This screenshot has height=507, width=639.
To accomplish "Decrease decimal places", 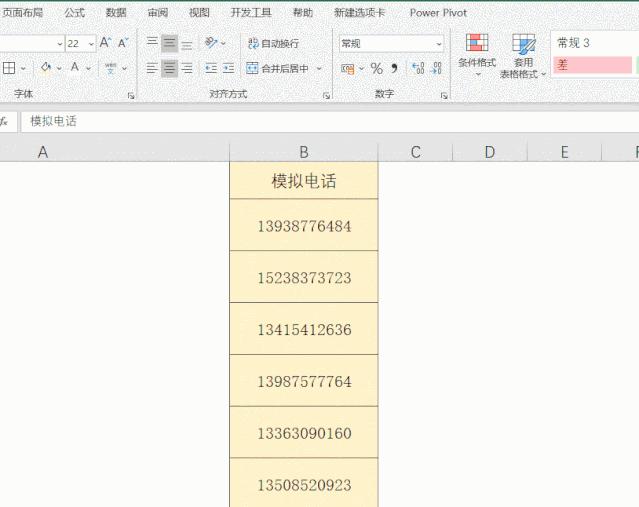I will tap(436, 68).
